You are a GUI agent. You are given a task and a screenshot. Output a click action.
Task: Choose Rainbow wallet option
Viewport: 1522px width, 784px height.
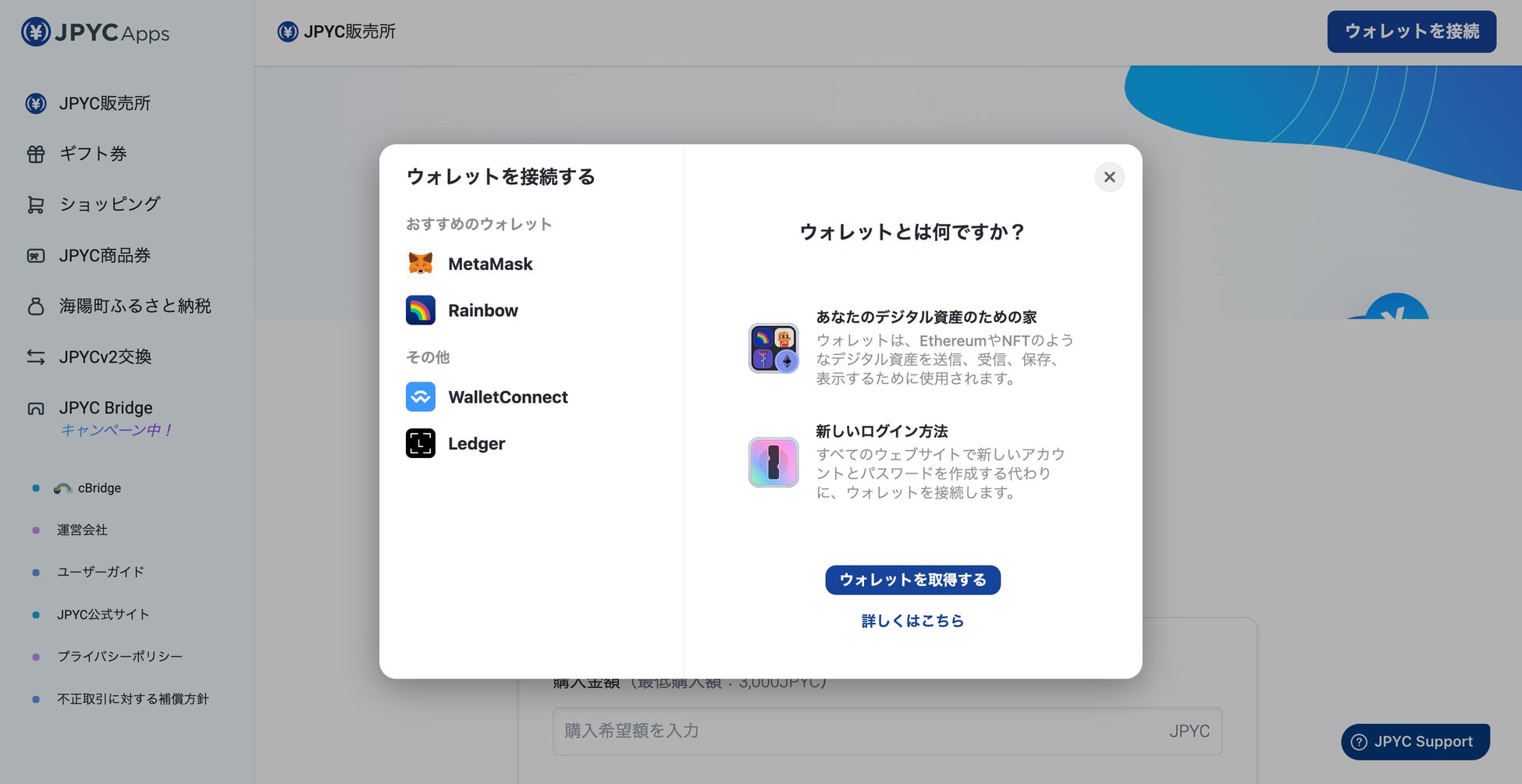point(532,310)
